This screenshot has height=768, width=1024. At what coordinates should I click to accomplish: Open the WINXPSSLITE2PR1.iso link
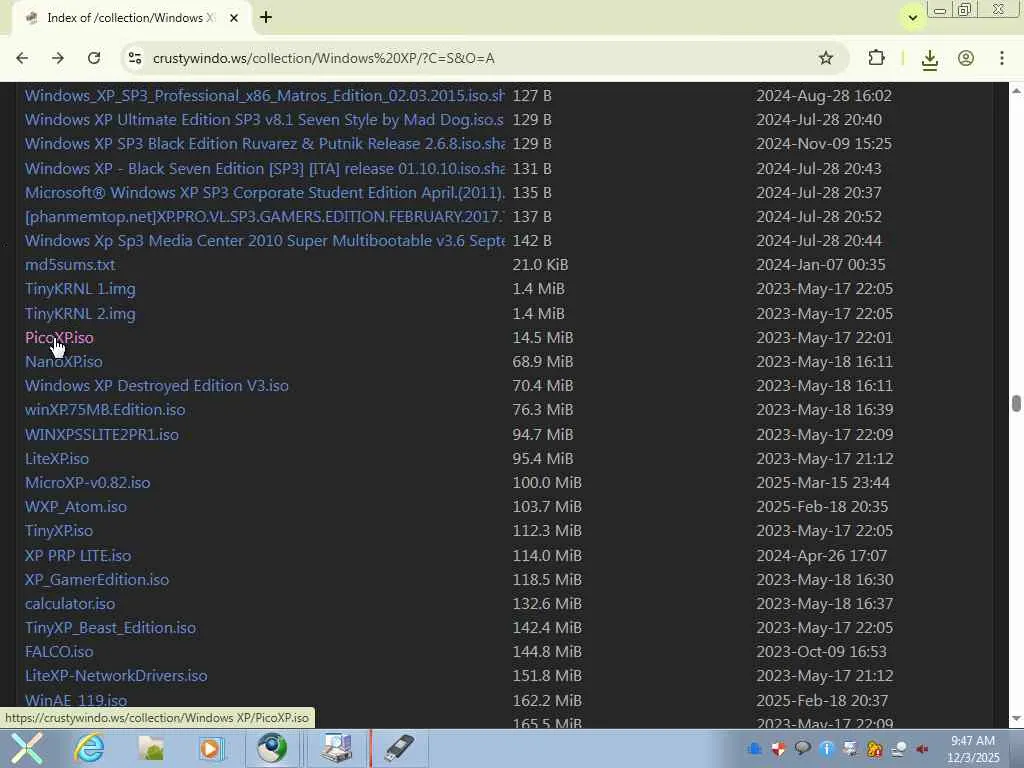pos(102,435)
